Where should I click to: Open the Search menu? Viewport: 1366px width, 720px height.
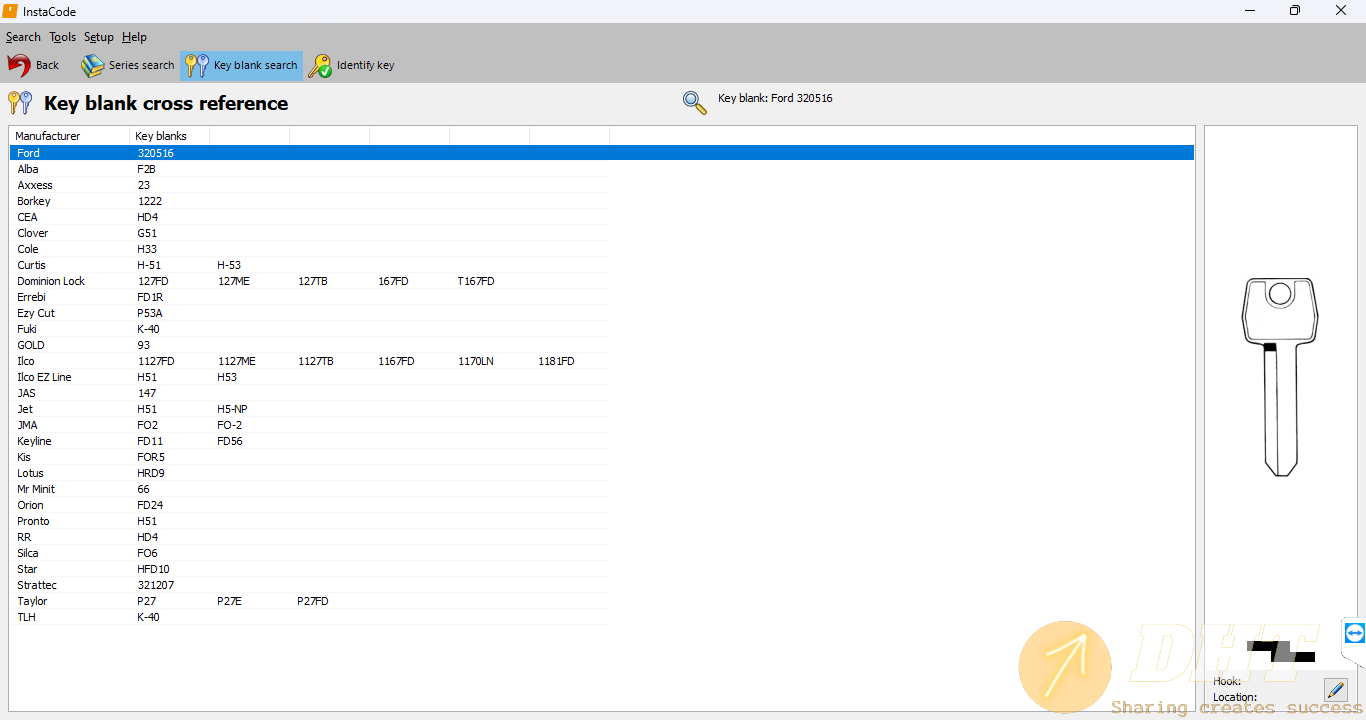[23, 37]
